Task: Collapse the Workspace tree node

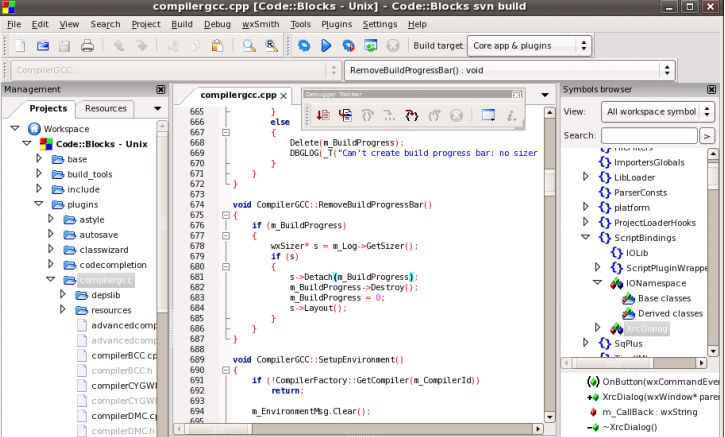Action: pos(15,128)
